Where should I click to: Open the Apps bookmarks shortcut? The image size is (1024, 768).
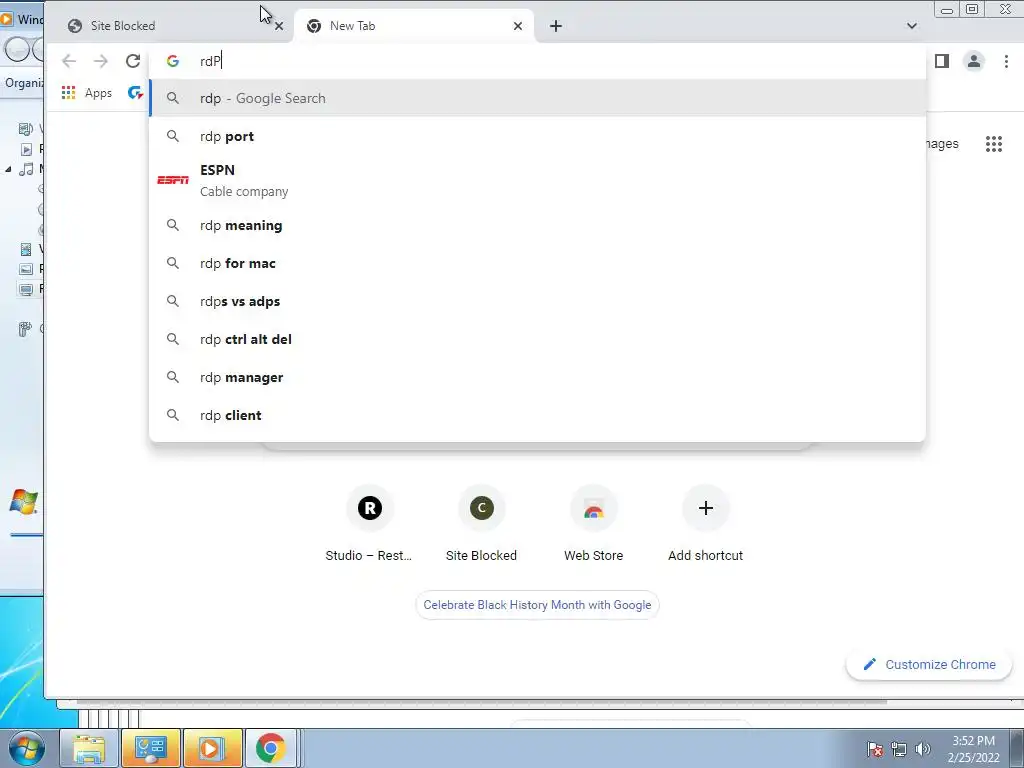coord(87,93)
